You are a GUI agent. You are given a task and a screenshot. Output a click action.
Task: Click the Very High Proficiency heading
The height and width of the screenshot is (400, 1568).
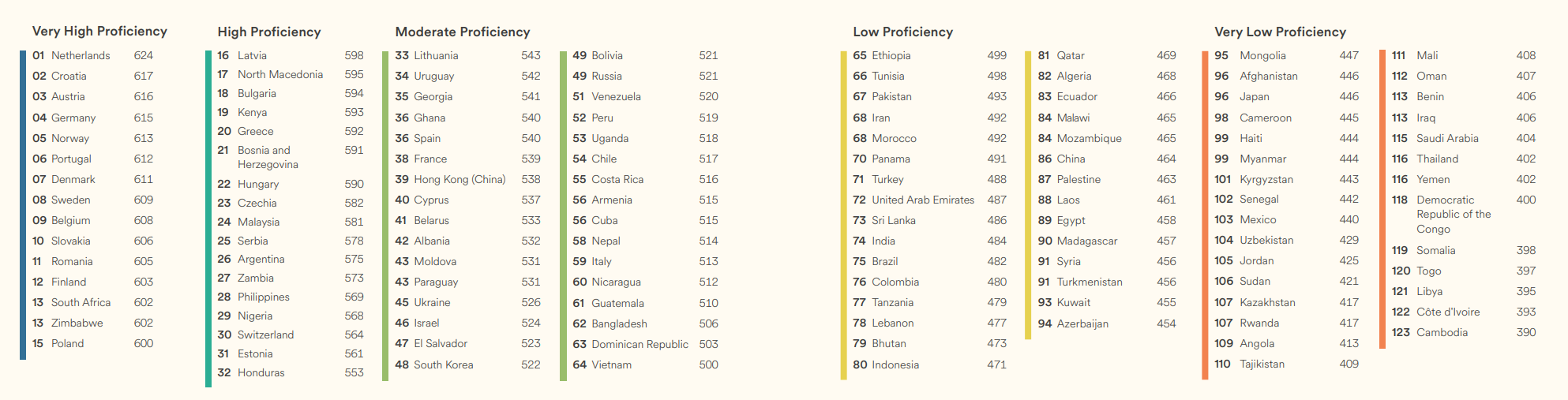pyautogui.click(x=99, y=32)
